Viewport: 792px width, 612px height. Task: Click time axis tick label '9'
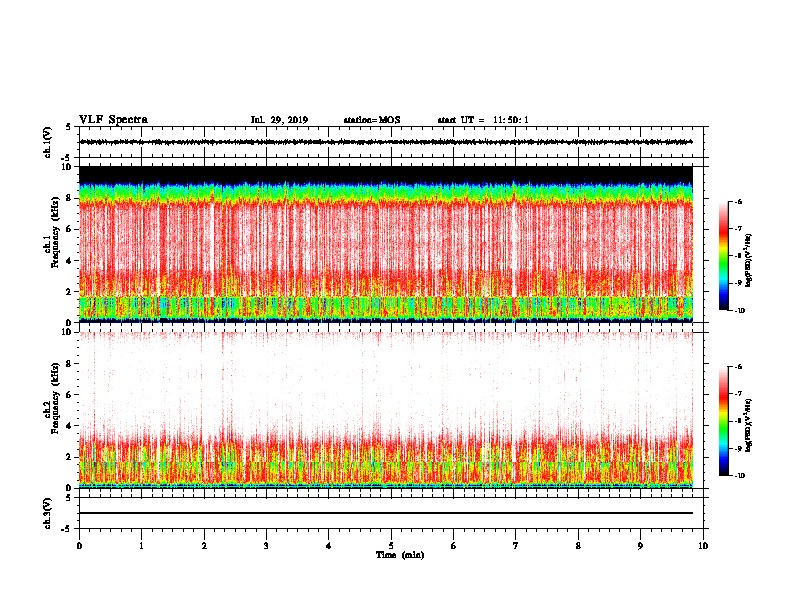[x=640, y=546]
